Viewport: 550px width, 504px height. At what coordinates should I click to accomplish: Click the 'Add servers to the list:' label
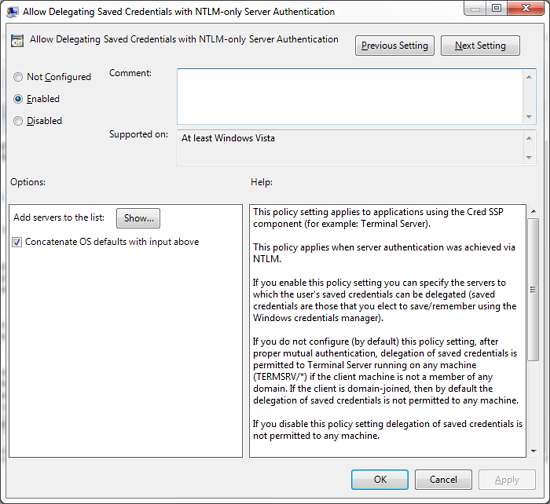coord(59,217)
